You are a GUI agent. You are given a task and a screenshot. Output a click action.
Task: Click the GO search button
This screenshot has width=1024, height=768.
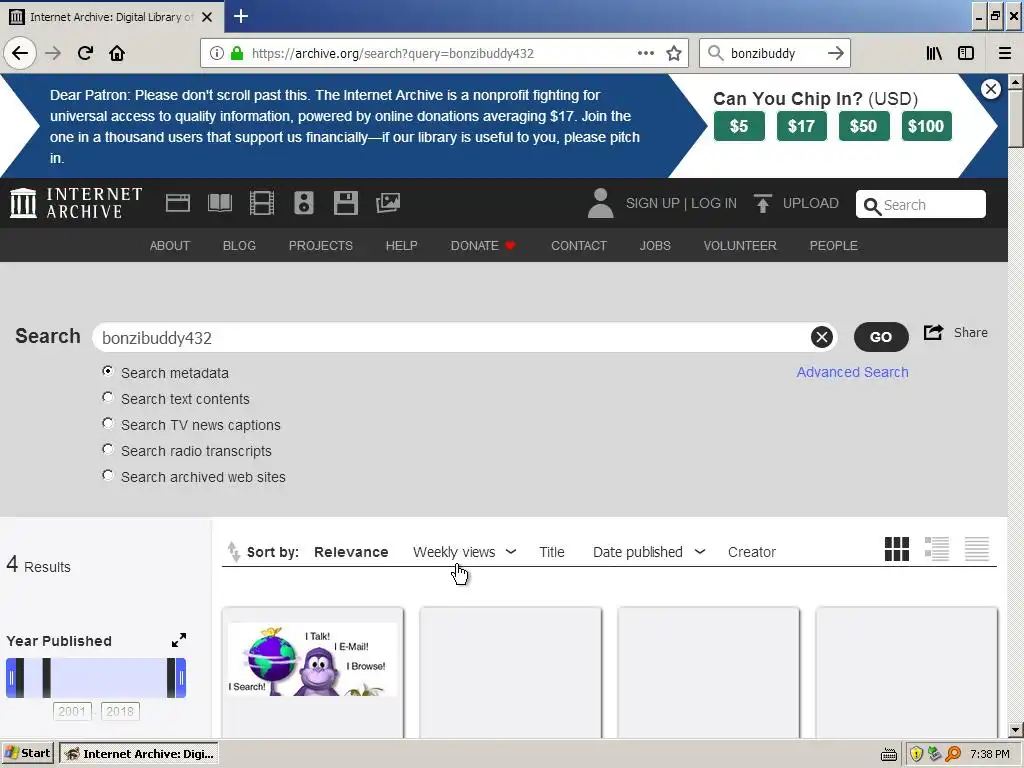(881, 337)
